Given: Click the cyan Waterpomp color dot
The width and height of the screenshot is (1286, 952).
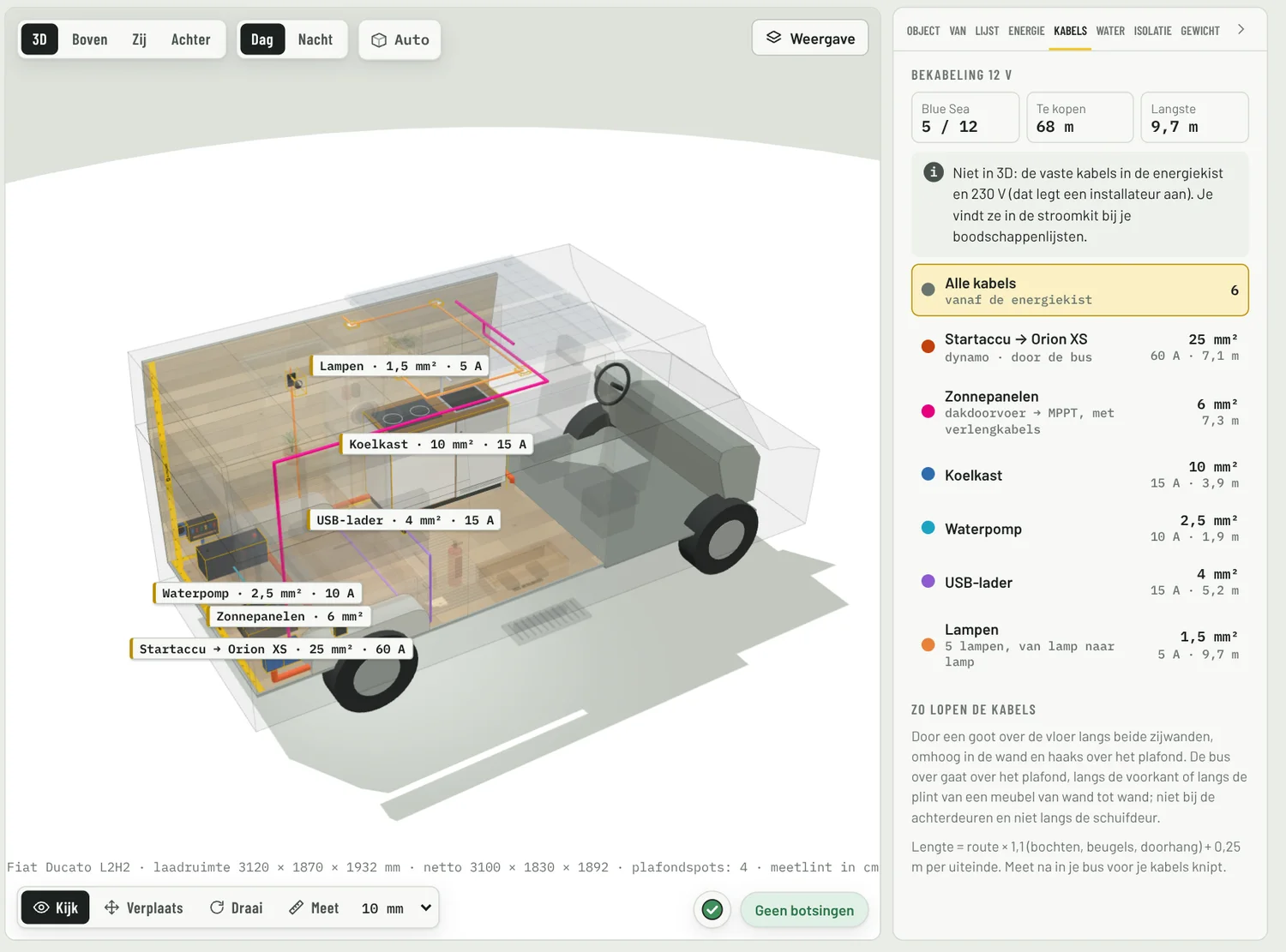Looking at the screenshot, I should (928, 528).
